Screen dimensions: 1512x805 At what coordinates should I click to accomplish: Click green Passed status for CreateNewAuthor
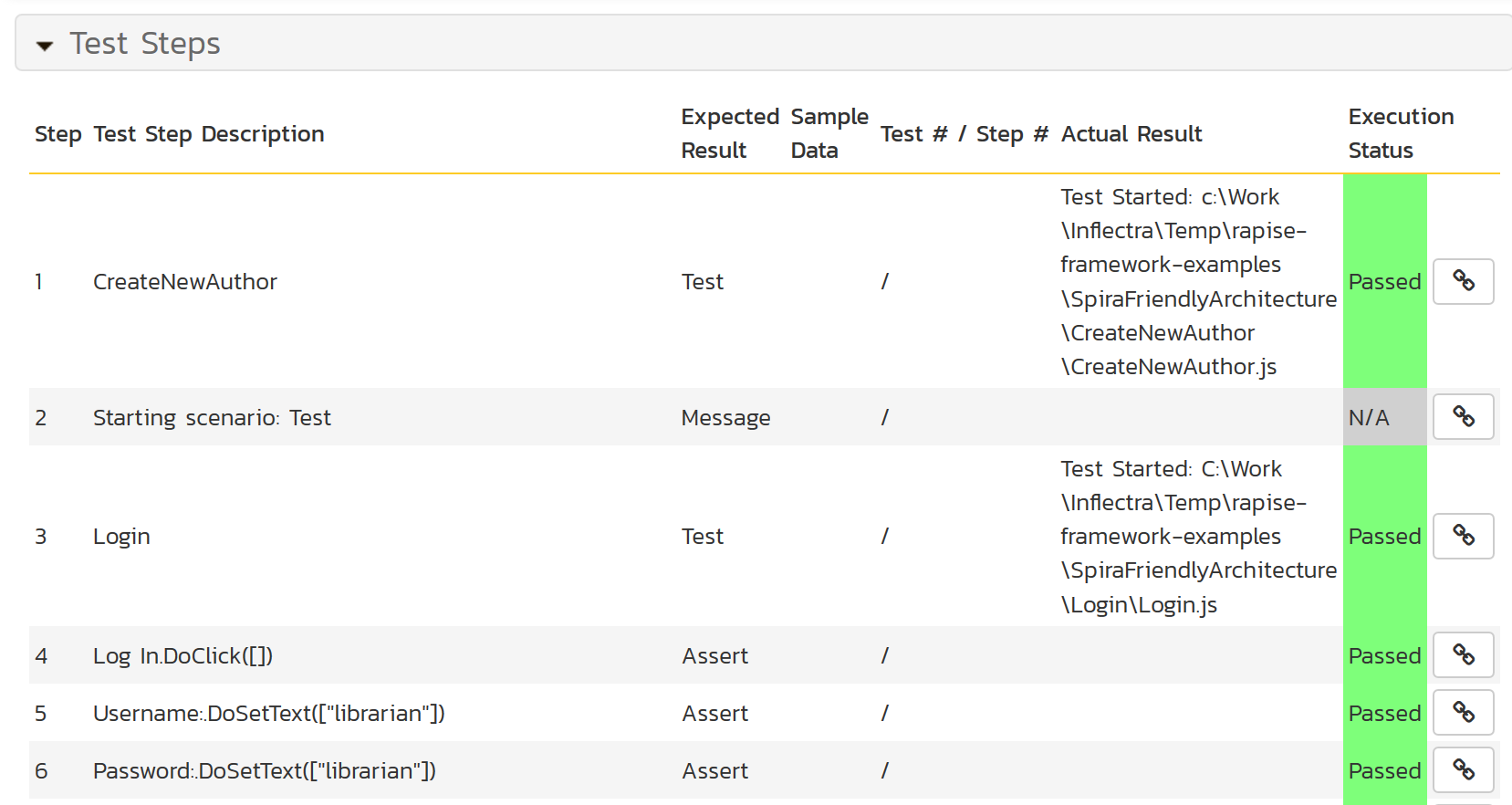1384,281
